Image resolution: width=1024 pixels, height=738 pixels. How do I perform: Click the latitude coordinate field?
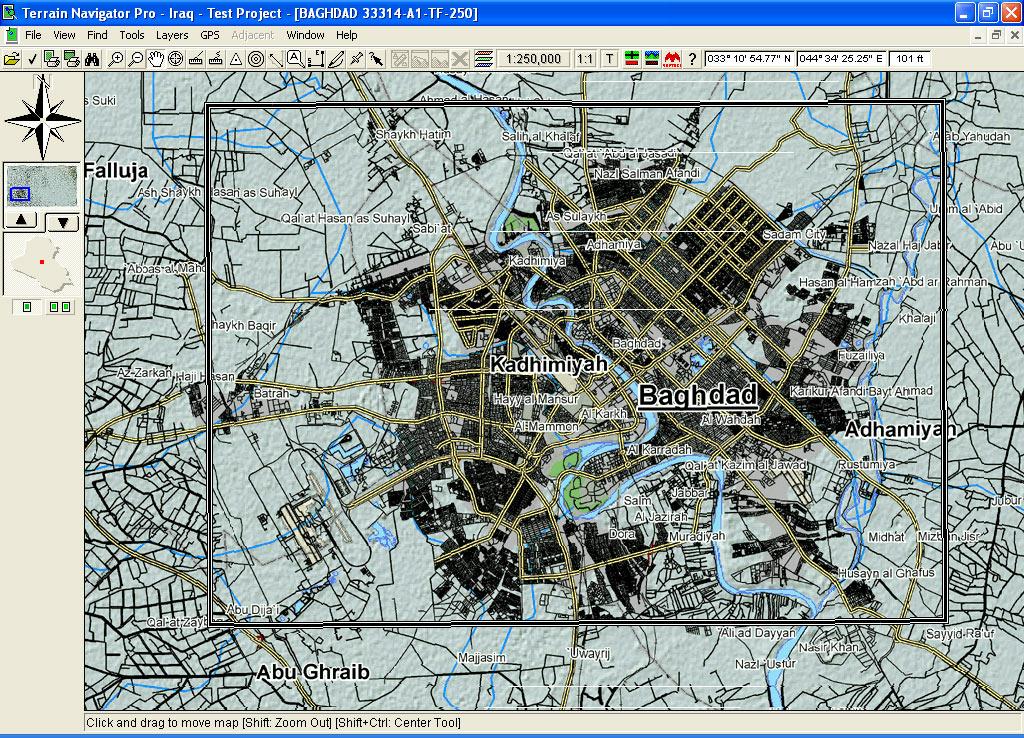coord(748,59)
